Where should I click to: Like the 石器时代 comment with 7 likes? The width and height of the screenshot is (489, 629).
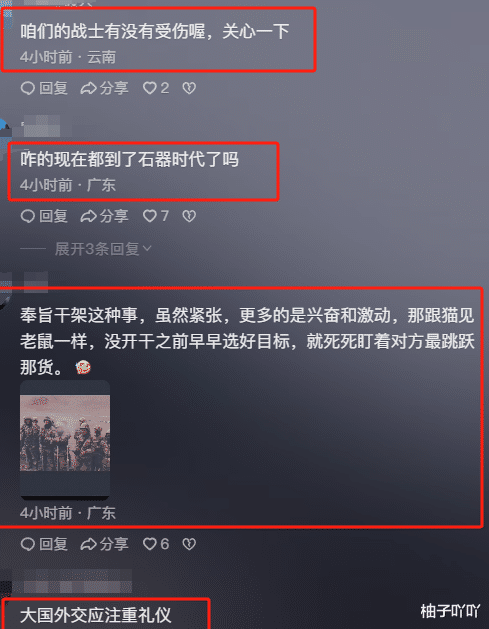(x=156, y=216)
